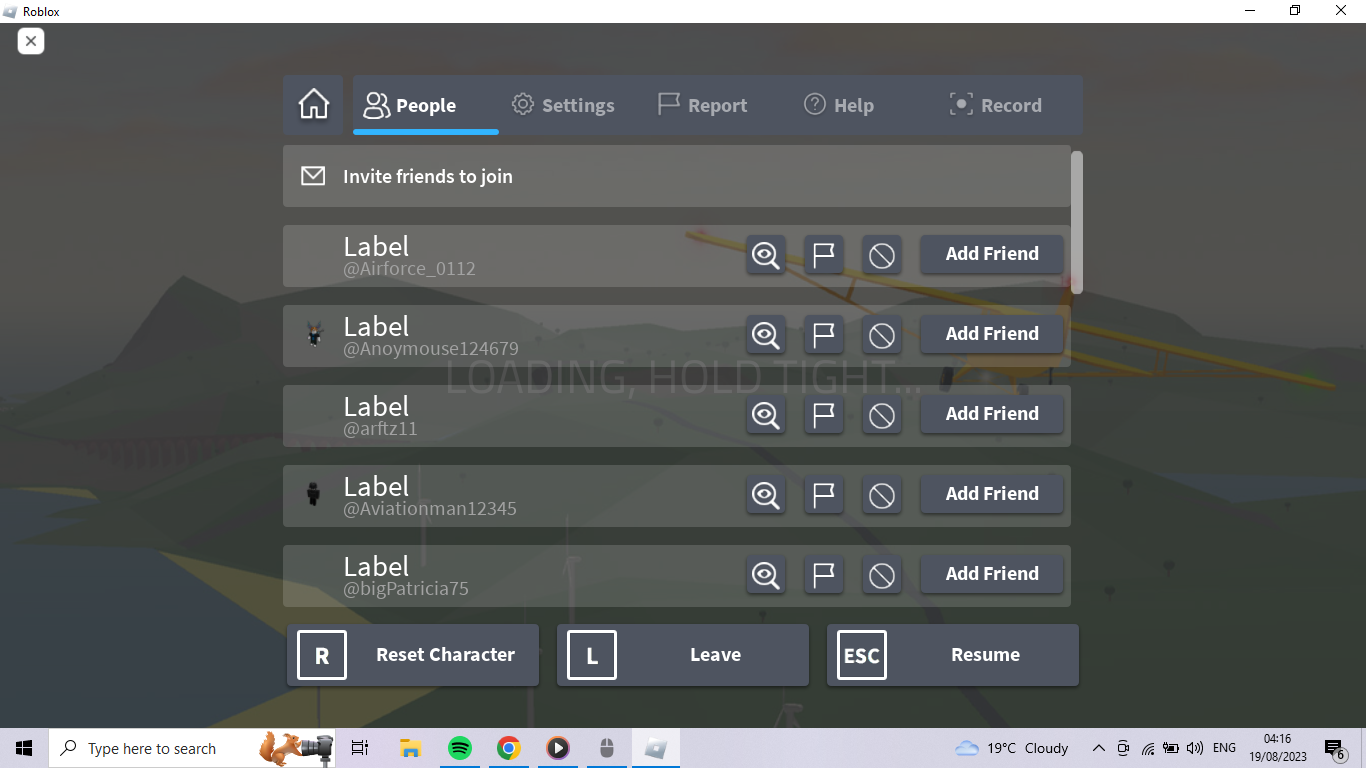This screenshot has width=1366, height=768.
Task: Select the @arftz11 username text
Action: click(x=380, y=429)
